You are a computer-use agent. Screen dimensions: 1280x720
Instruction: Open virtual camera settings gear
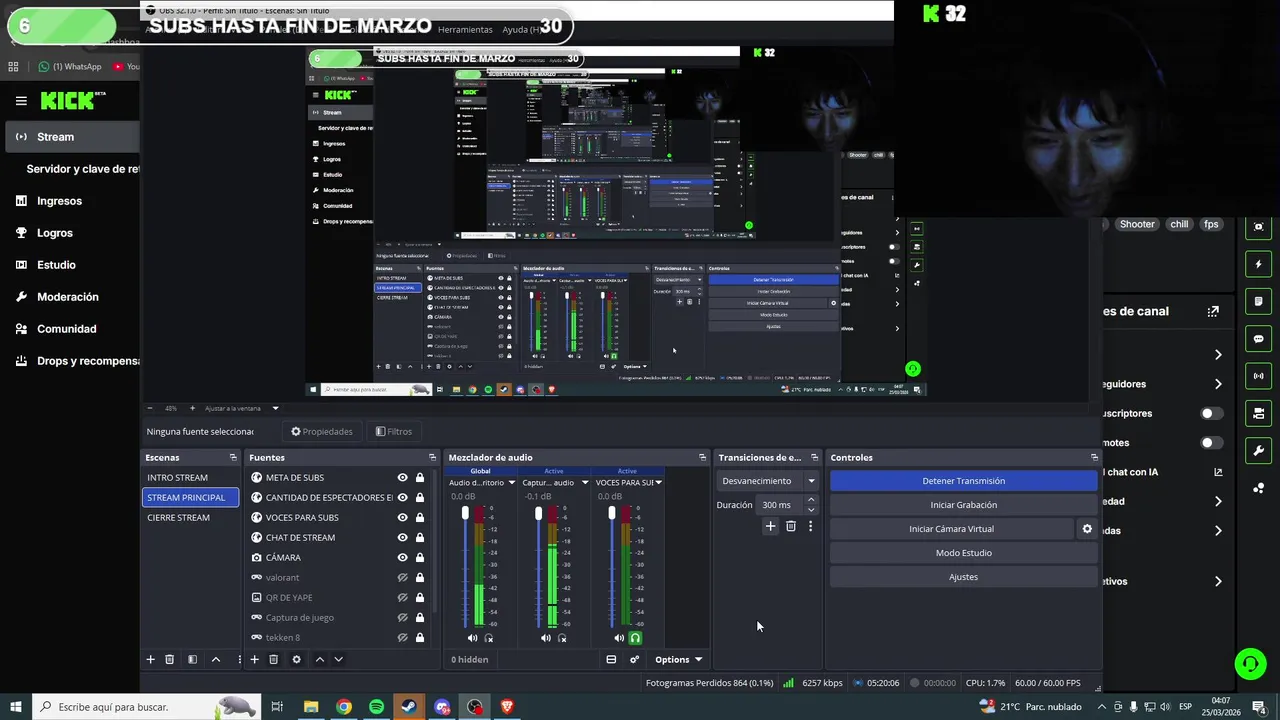(1087, 529)
